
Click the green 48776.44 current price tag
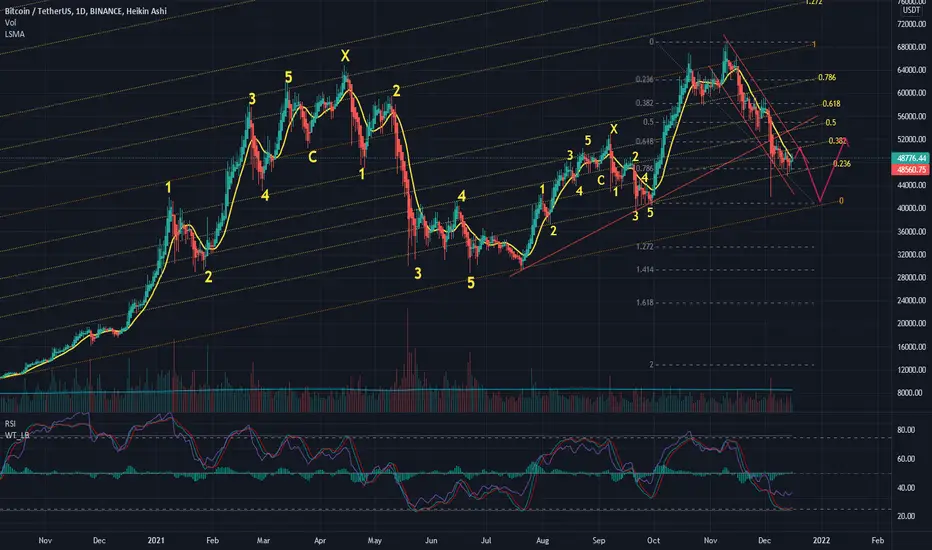(911, 158)
